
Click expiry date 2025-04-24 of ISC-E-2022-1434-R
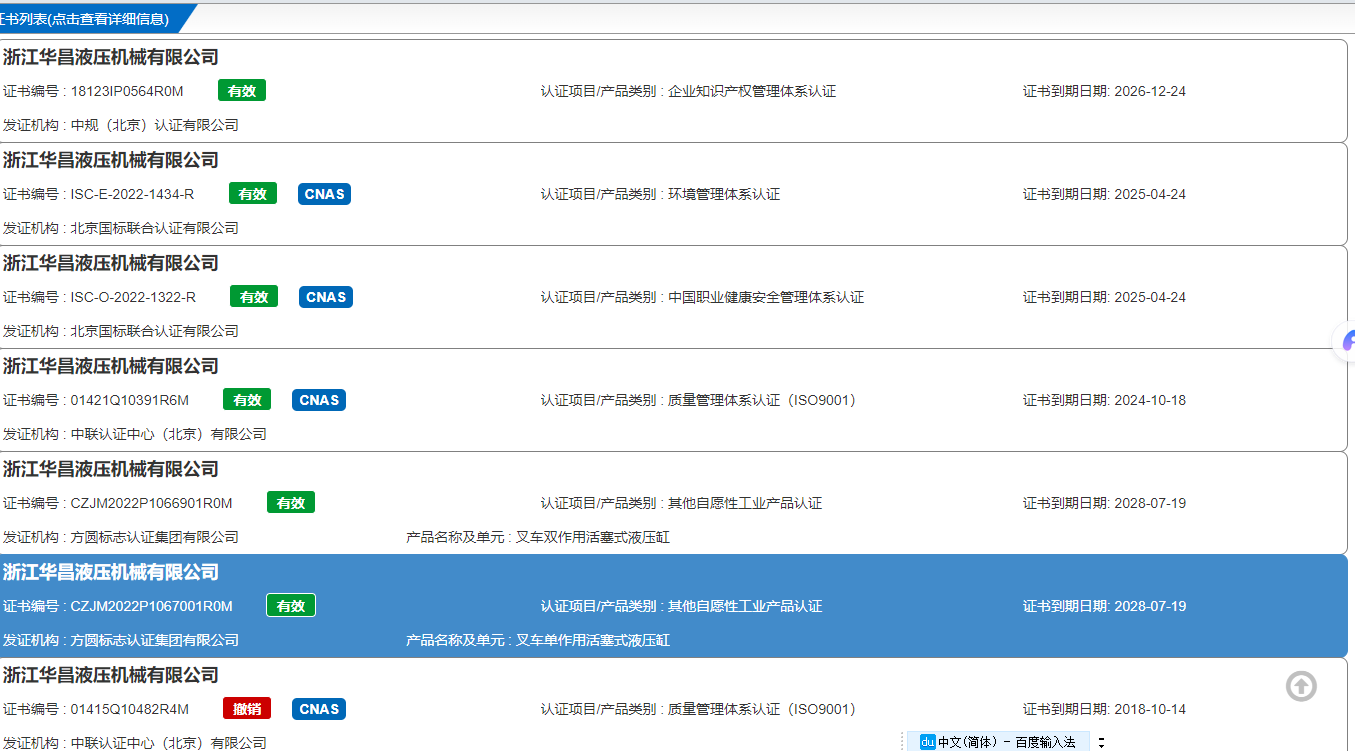1150,194
